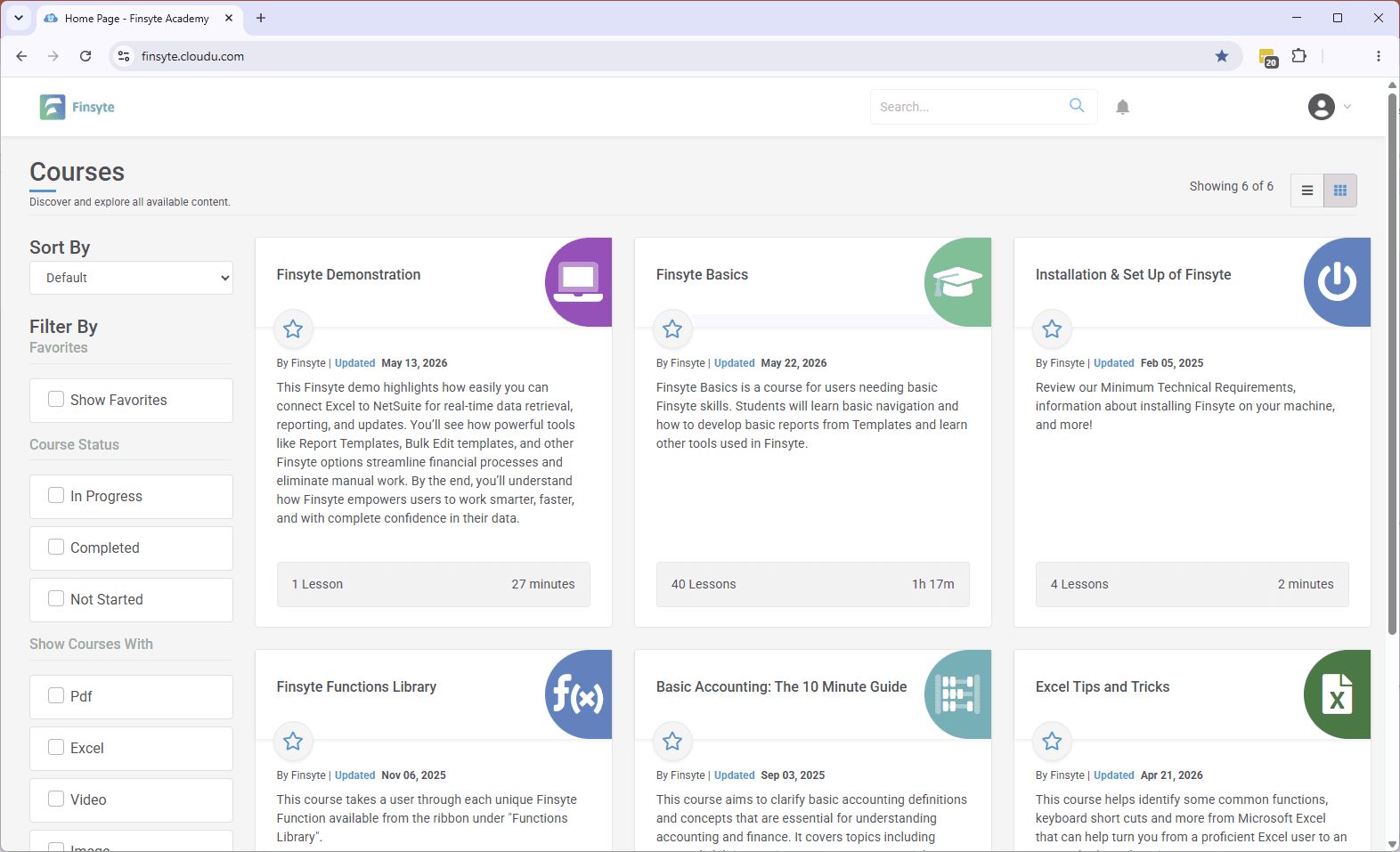Image resolution: width=1400 pixels, height=852 pixels.
Task: Favorite the Finsyte Demonstration course
Action: click(293, 329)
